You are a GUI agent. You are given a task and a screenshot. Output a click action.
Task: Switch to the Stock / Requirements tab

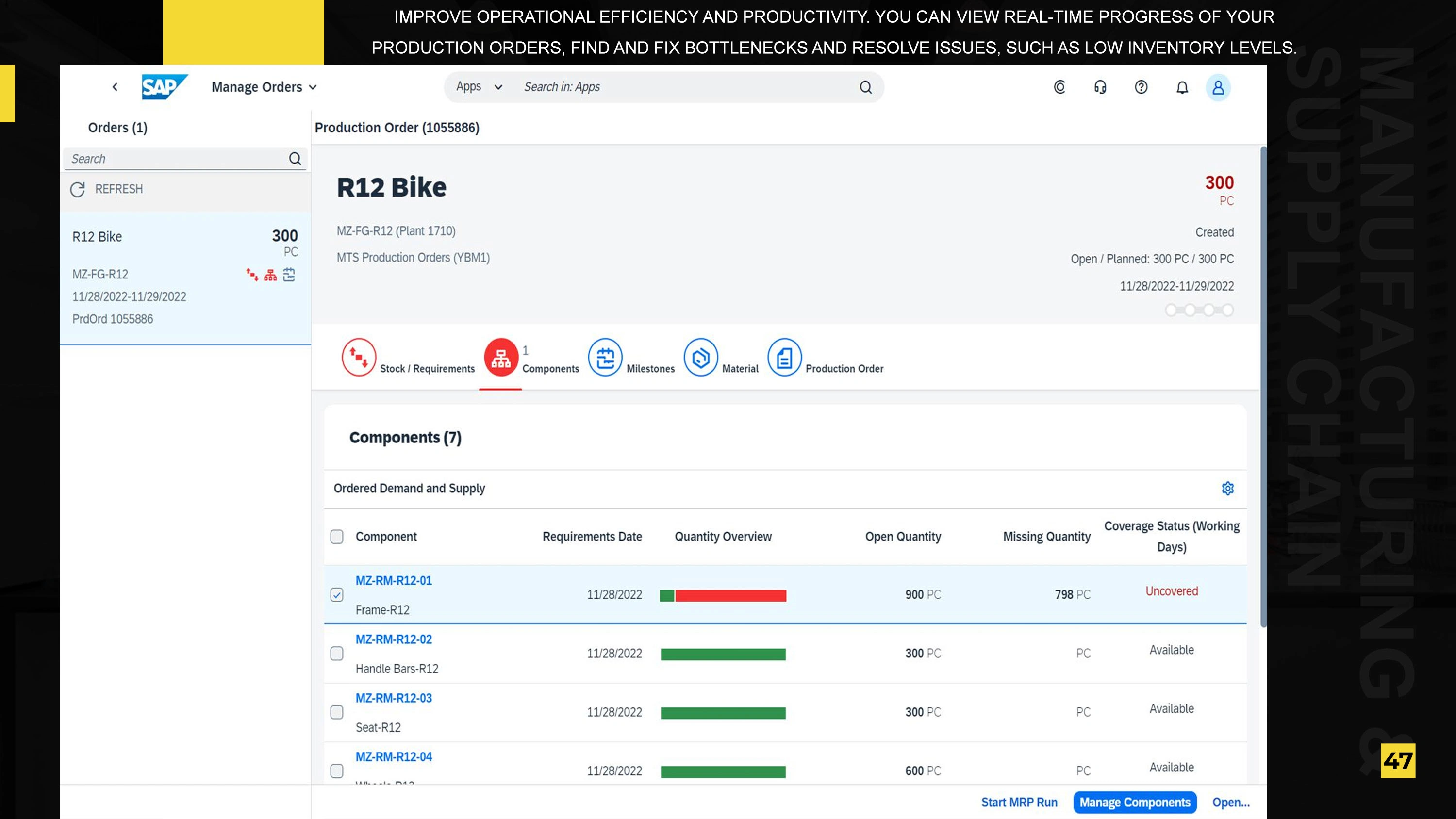358,357
